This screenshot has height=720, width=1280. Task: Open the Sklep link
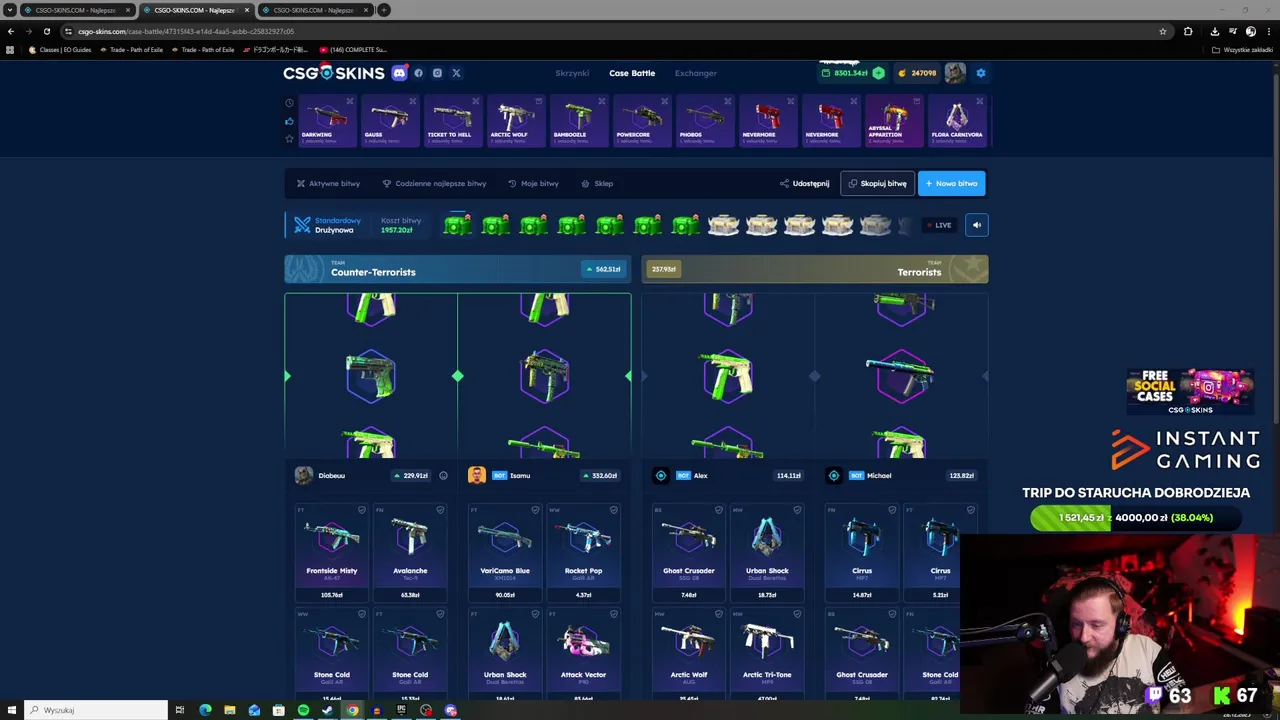tap(598, 184)
